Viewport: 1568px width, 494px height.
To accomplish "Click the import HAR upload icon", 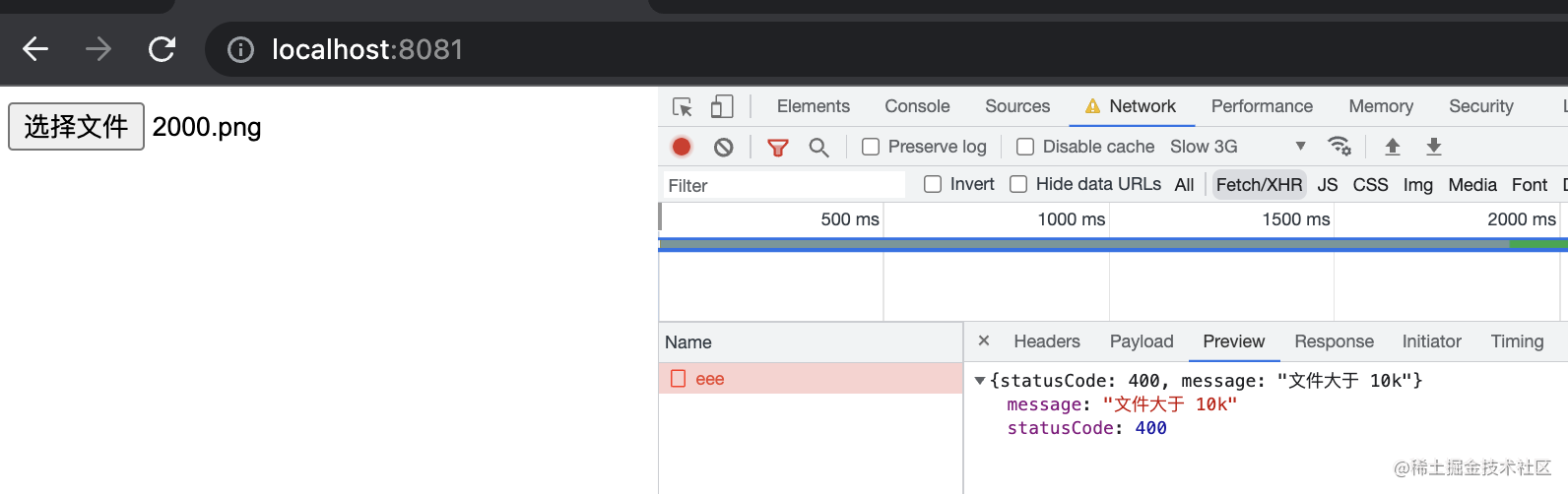I will coord(1393,147).
